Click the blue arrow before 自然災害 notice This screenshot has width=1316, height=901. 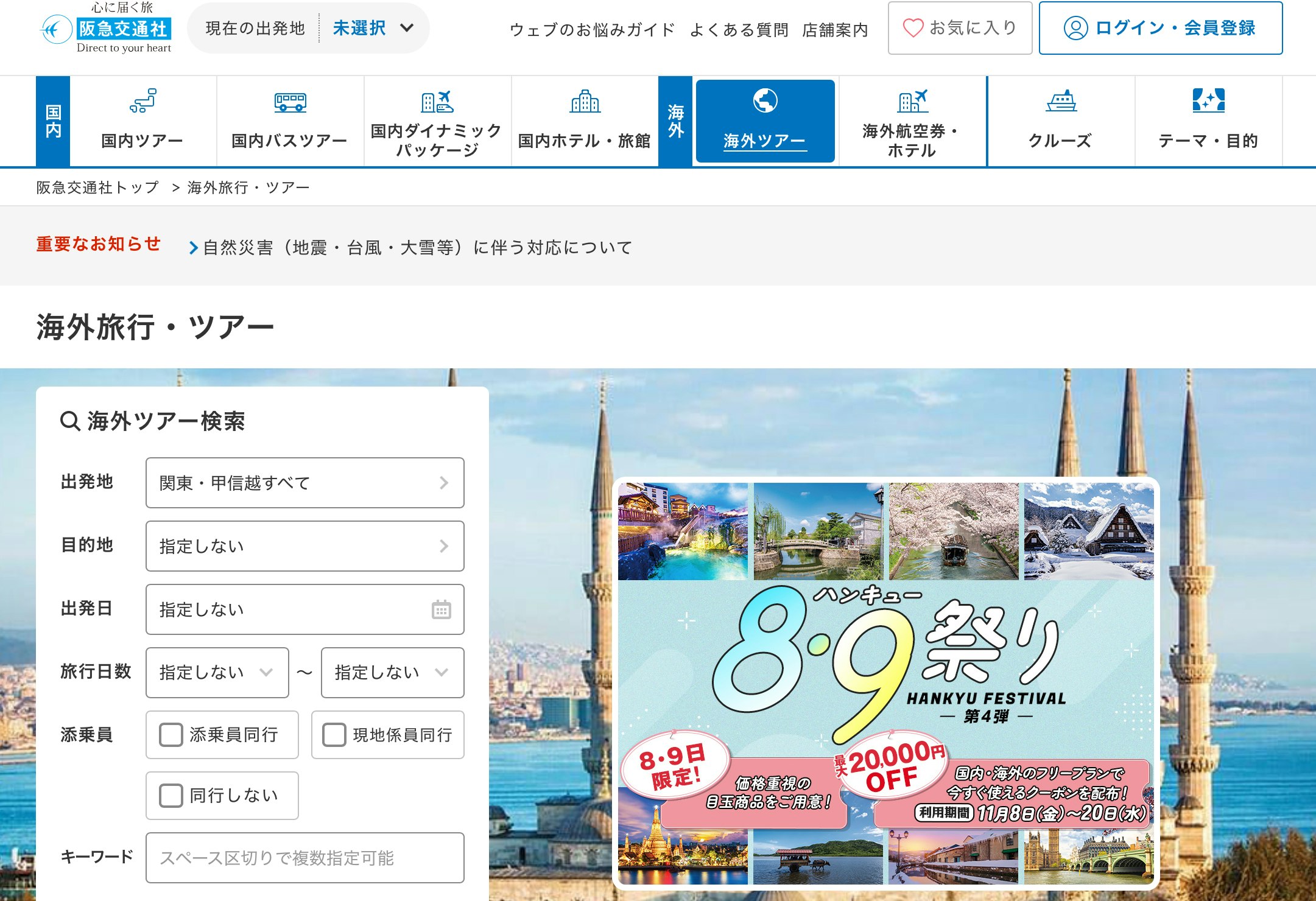(x=193, y=248)
